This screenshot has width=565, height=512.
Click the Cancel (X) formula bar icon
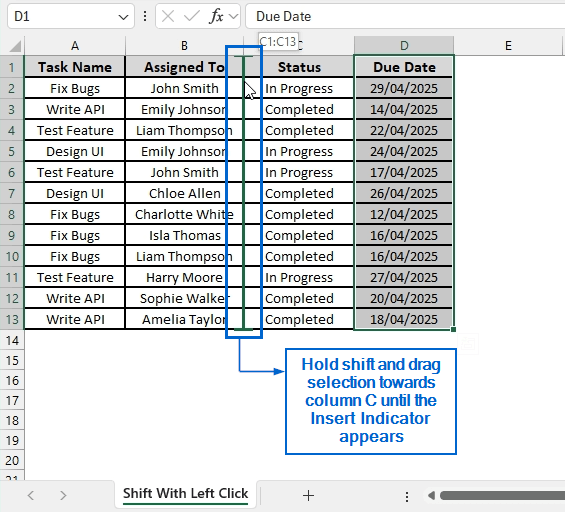(x=168, y=16)
